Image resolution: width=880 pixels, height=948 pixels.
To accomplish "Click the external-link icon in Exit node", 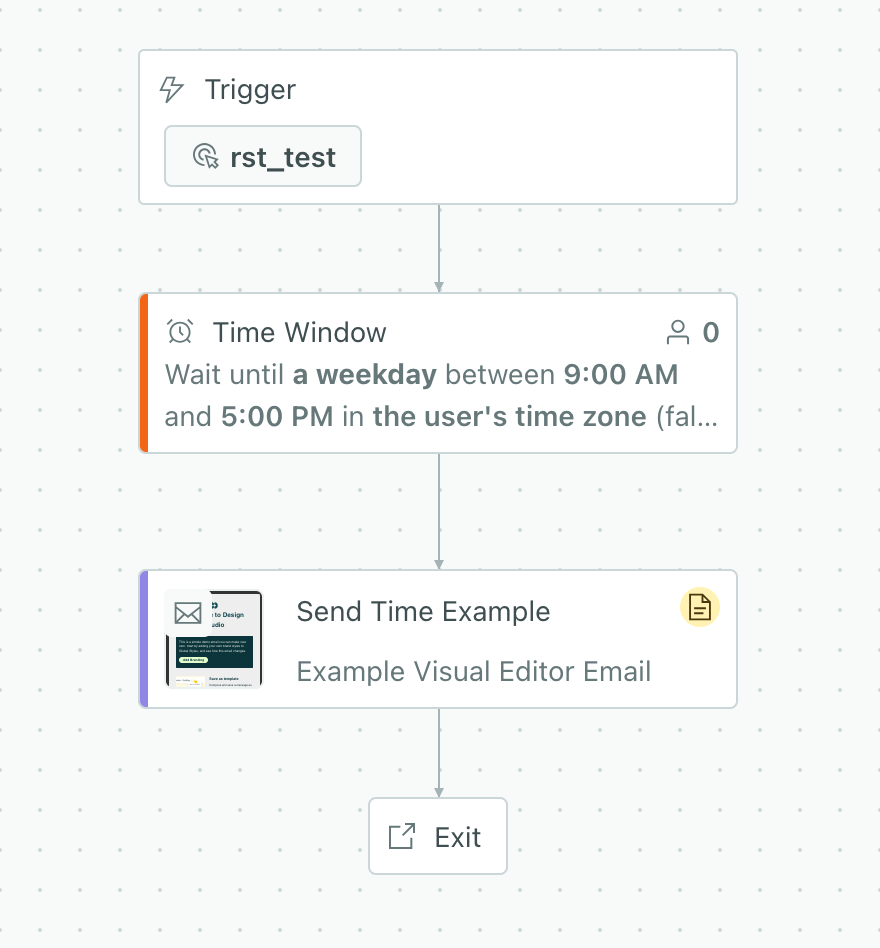I will (x=400, y=836).
